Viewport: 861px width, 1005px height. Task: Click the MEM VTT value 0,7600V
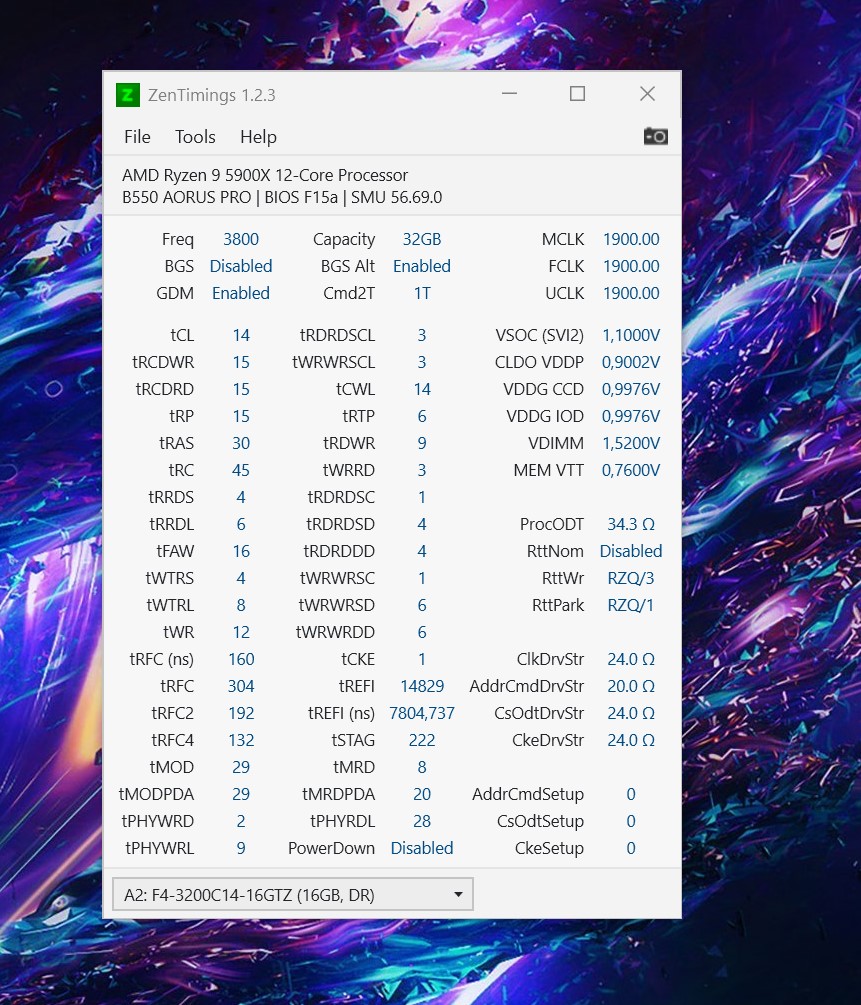[631, 470]
